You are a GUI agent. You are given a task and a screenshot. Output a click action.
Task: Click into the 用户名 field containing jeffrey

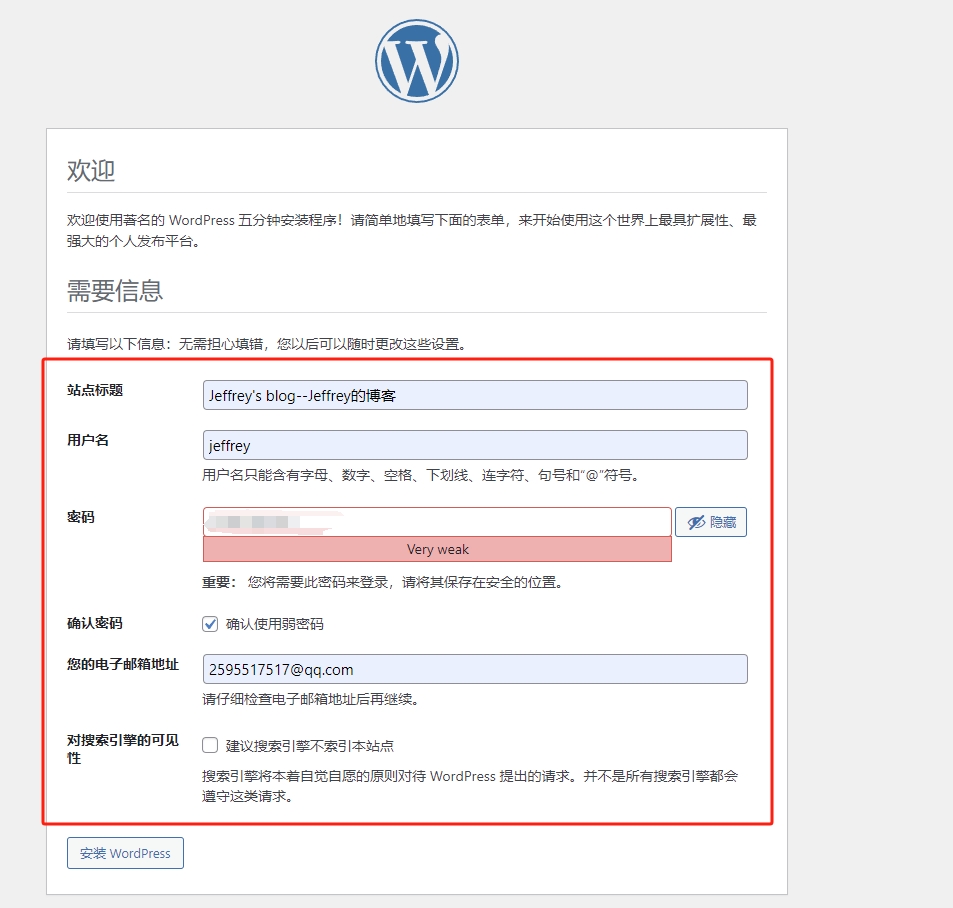(x=475, y=445)
